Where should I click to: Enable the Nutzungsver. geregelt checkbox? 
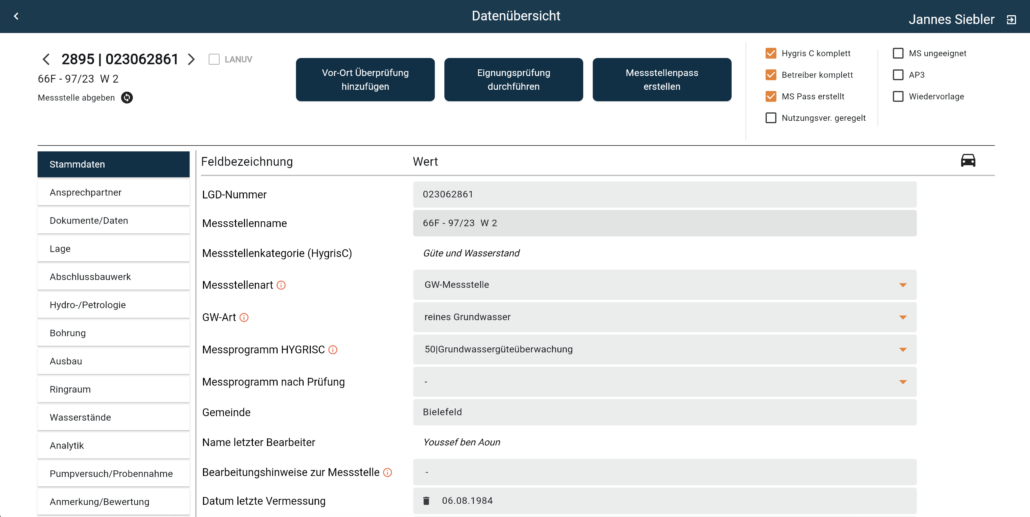coord(771,118)
